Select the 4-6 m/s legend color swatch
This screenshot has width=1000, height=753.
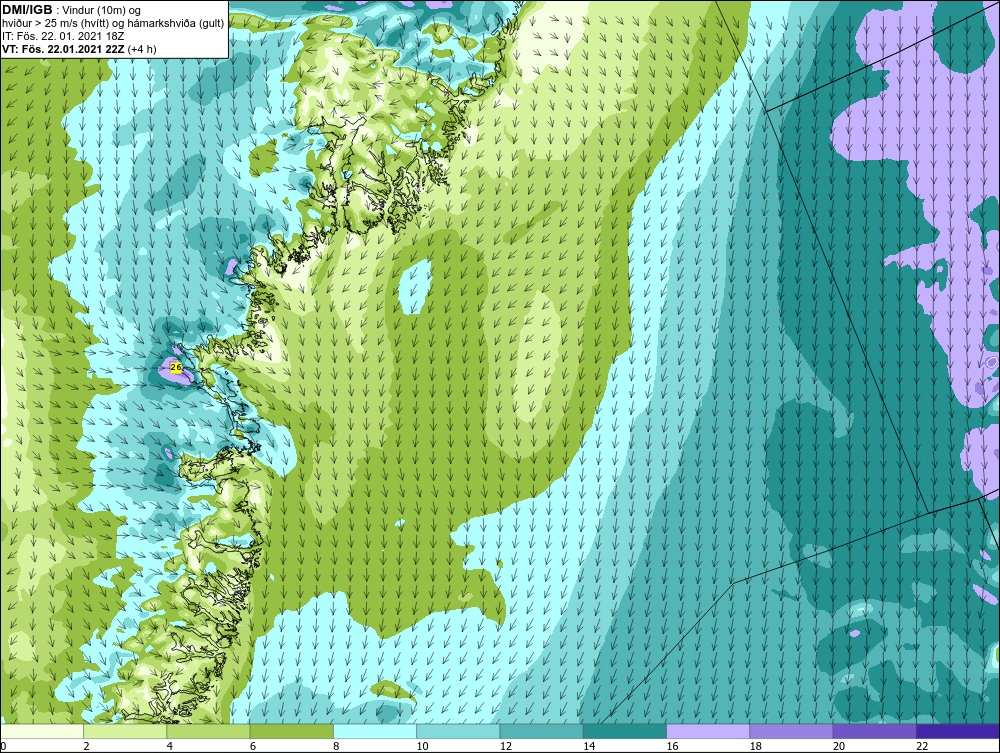tap(209, 731)
